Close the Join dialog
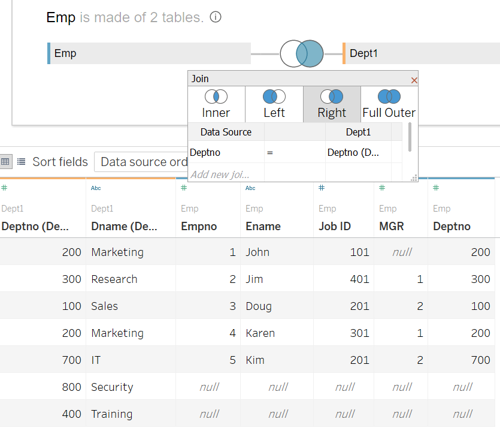This screenshot has width=500, height=431. (414, 80)
